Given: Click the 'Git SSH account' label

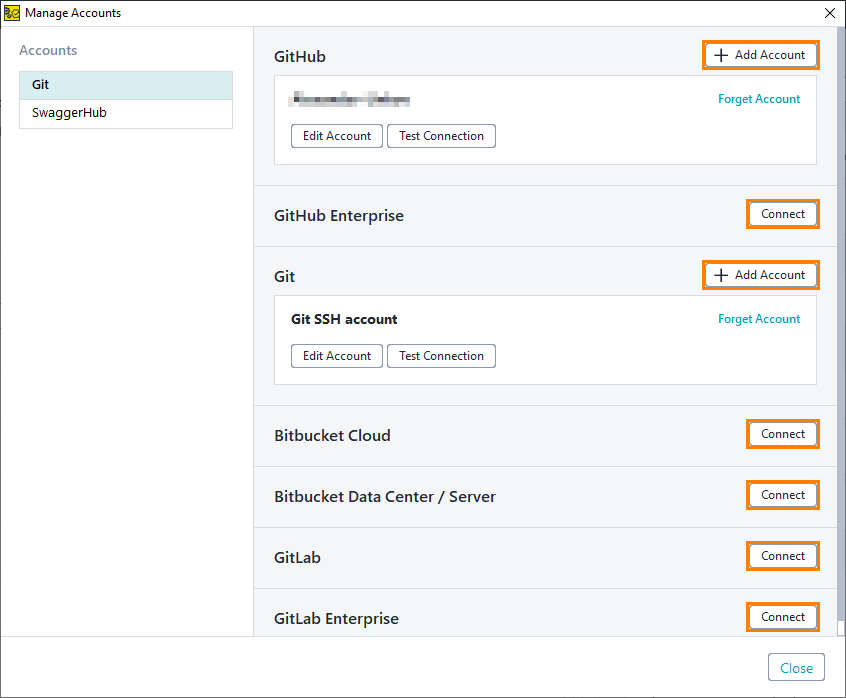Looking at the screenshot, I should (x=344, y=319).
